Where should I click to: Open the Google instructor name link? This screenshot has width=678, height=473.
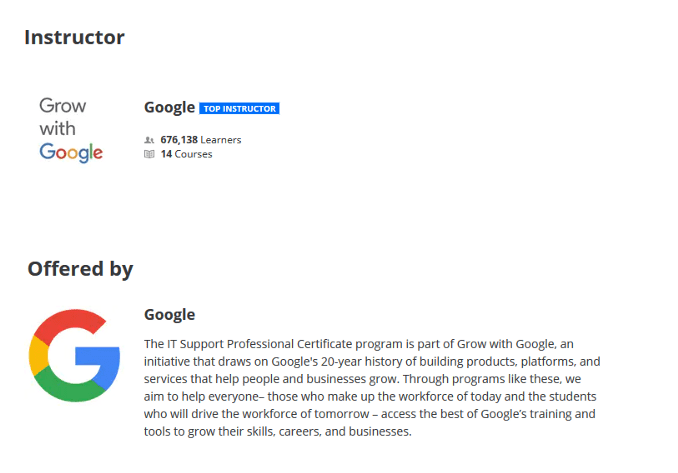tap(169, 108)
